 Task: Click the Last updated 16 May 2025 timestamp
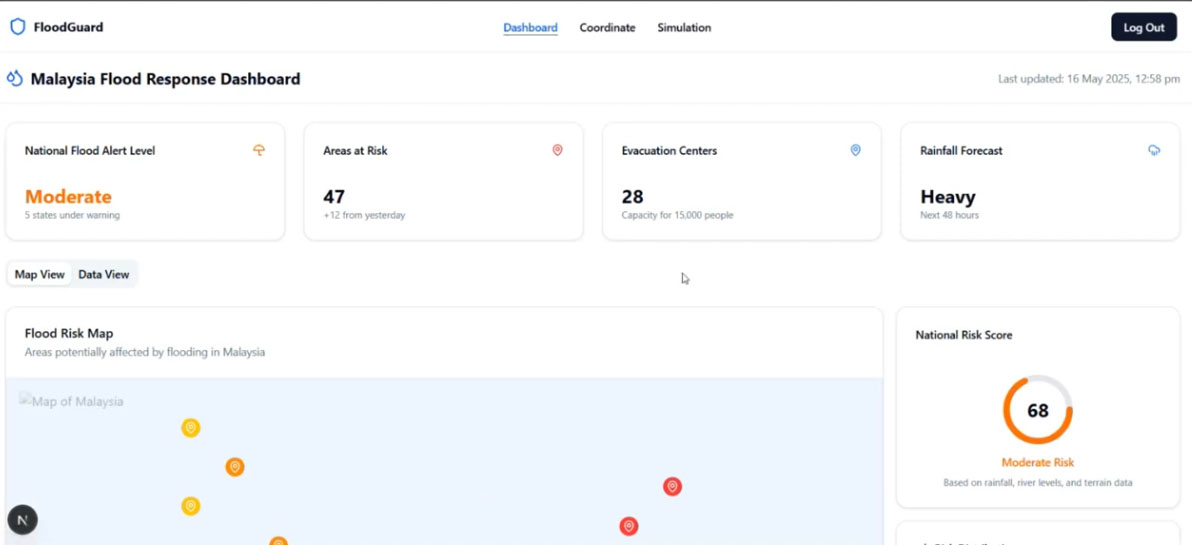1089,79
